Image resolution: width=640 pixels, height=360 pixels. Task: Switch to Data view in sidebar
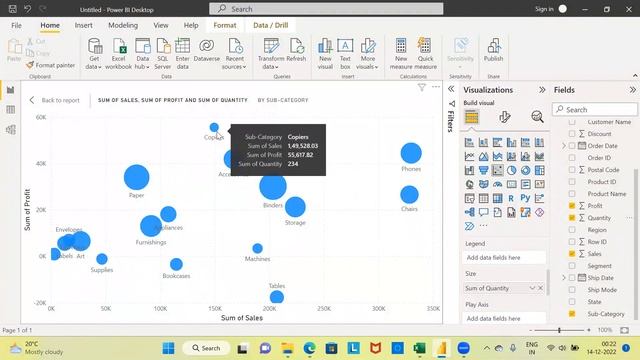tap(11, 110)
